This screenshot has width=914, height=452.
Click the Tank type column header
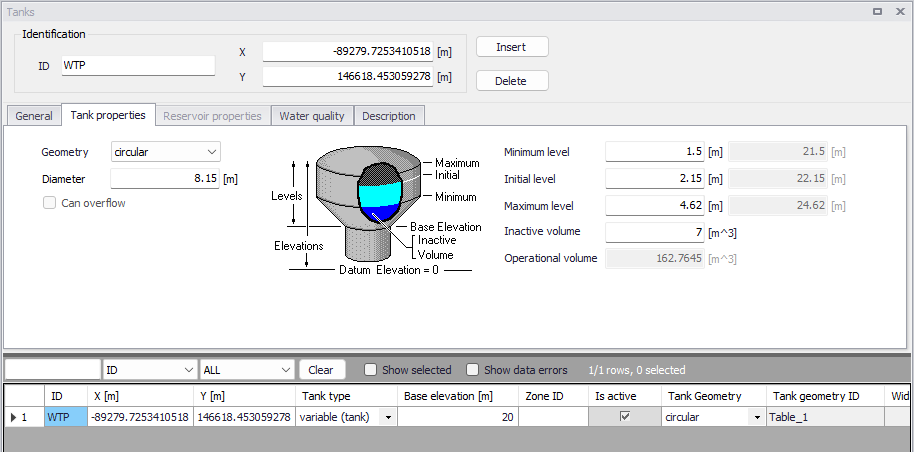pyautogui.click(x=346, y=396)
